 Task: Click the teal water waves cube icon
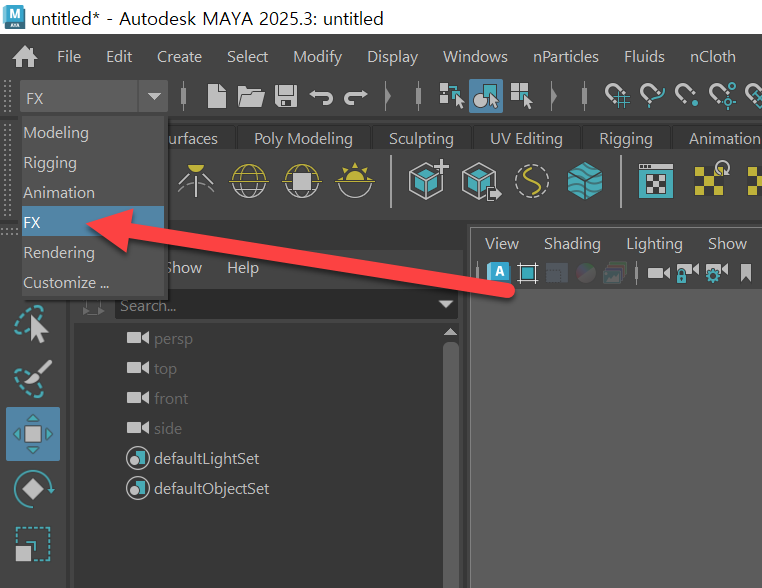pyautogui.click(x=585, y=181)
